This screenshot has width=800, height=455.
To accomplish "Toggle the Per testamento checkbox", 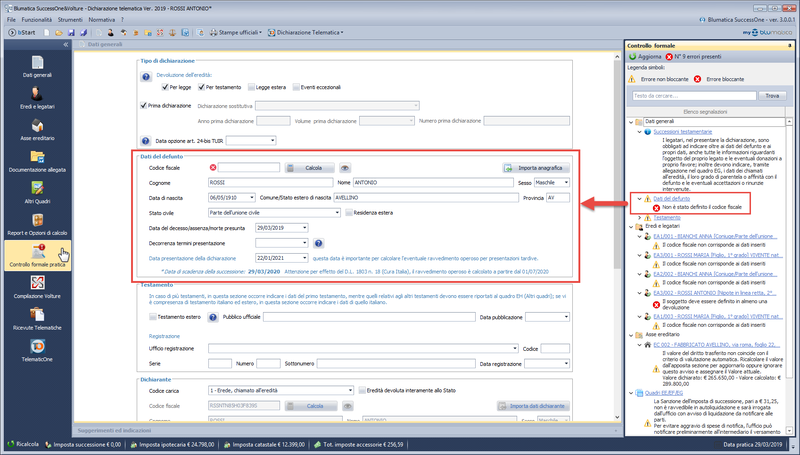I will coord(201,87).
